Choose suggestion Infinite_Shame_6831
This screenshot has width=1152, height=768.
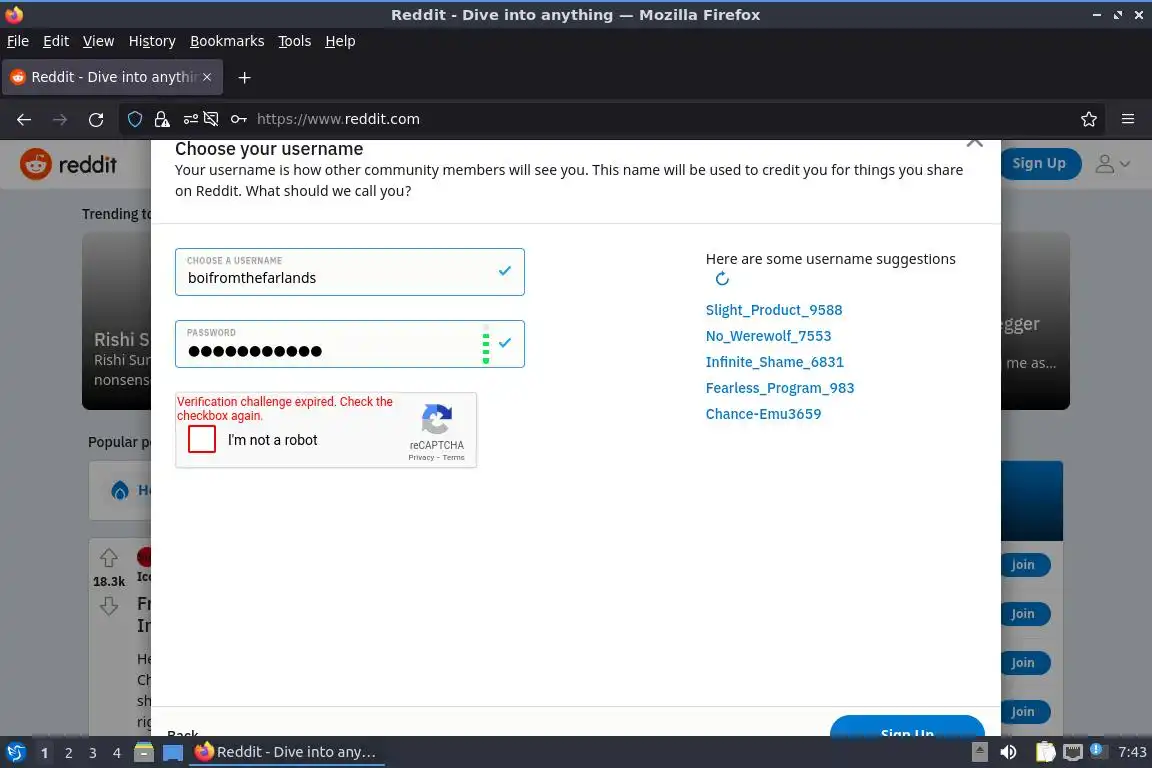[x=774, y=362]
